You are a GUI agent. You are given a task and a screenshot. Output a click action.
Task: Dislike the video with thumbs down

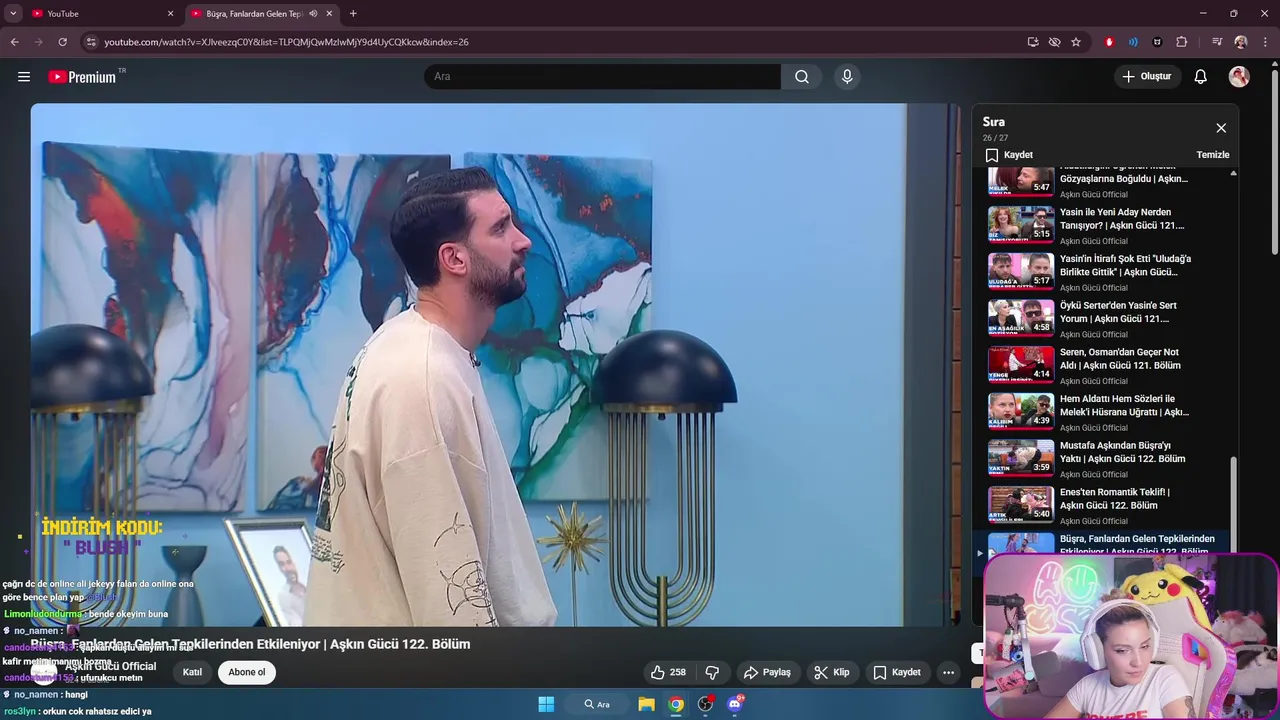coord(713,672)
